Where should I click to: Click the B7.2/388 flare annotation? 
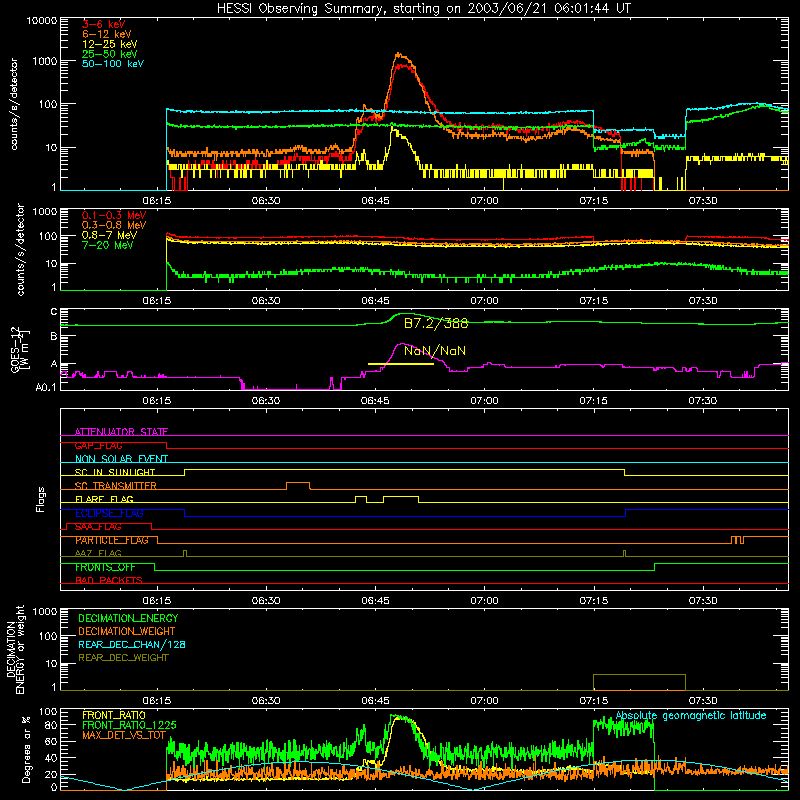coord(436,323)
